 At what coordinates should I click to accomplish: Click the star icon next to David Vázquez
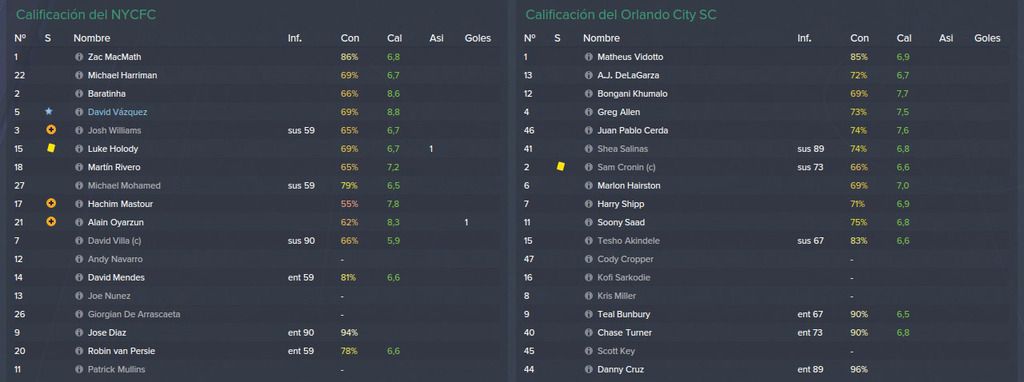48,112
